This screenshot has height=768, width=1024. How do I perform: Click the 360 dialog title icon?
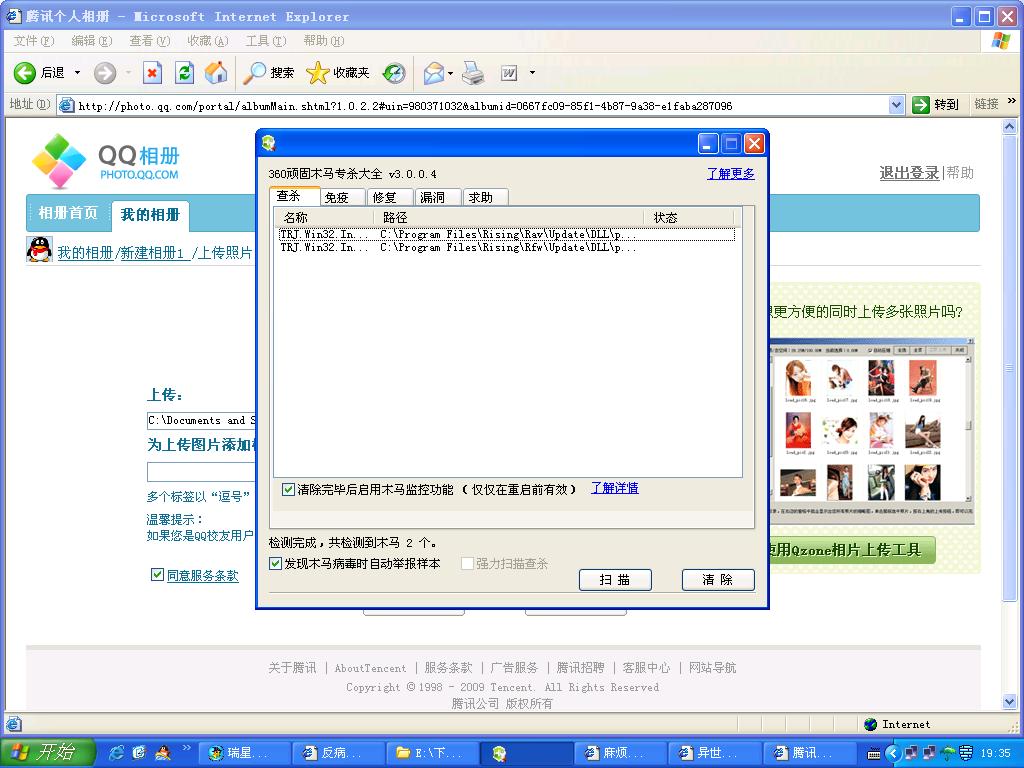point(269,143)
